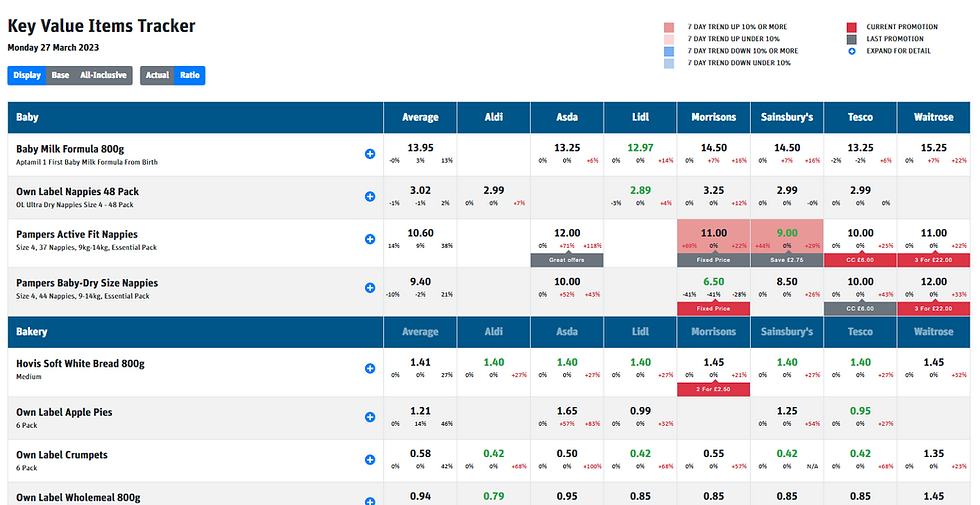
Task: Click the Bakery section Tesco column header
Action: click(x=860, y=332)
